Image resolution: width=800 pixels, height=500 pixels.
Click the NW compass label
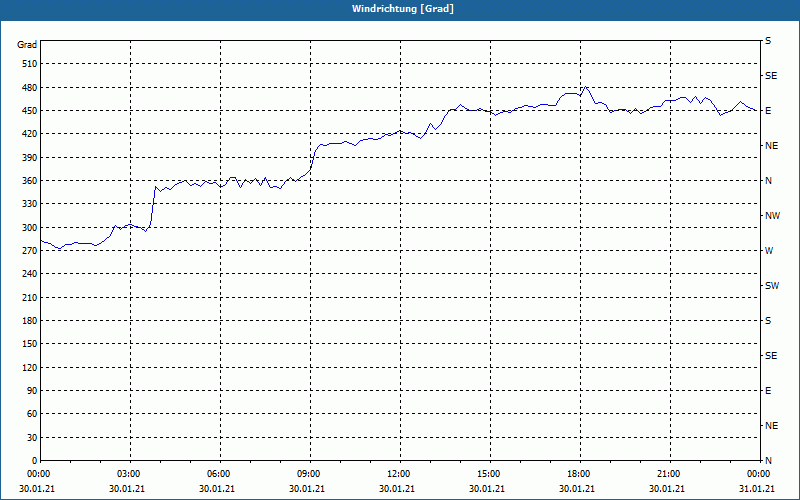pyautogui.click(x=772, y=216)
